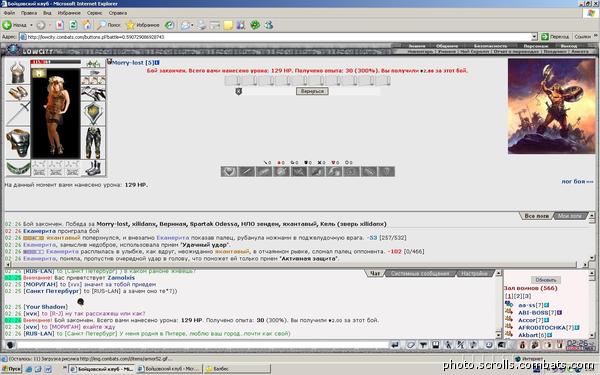
Task: Open the Сервис menu
Action: (94, 13)
